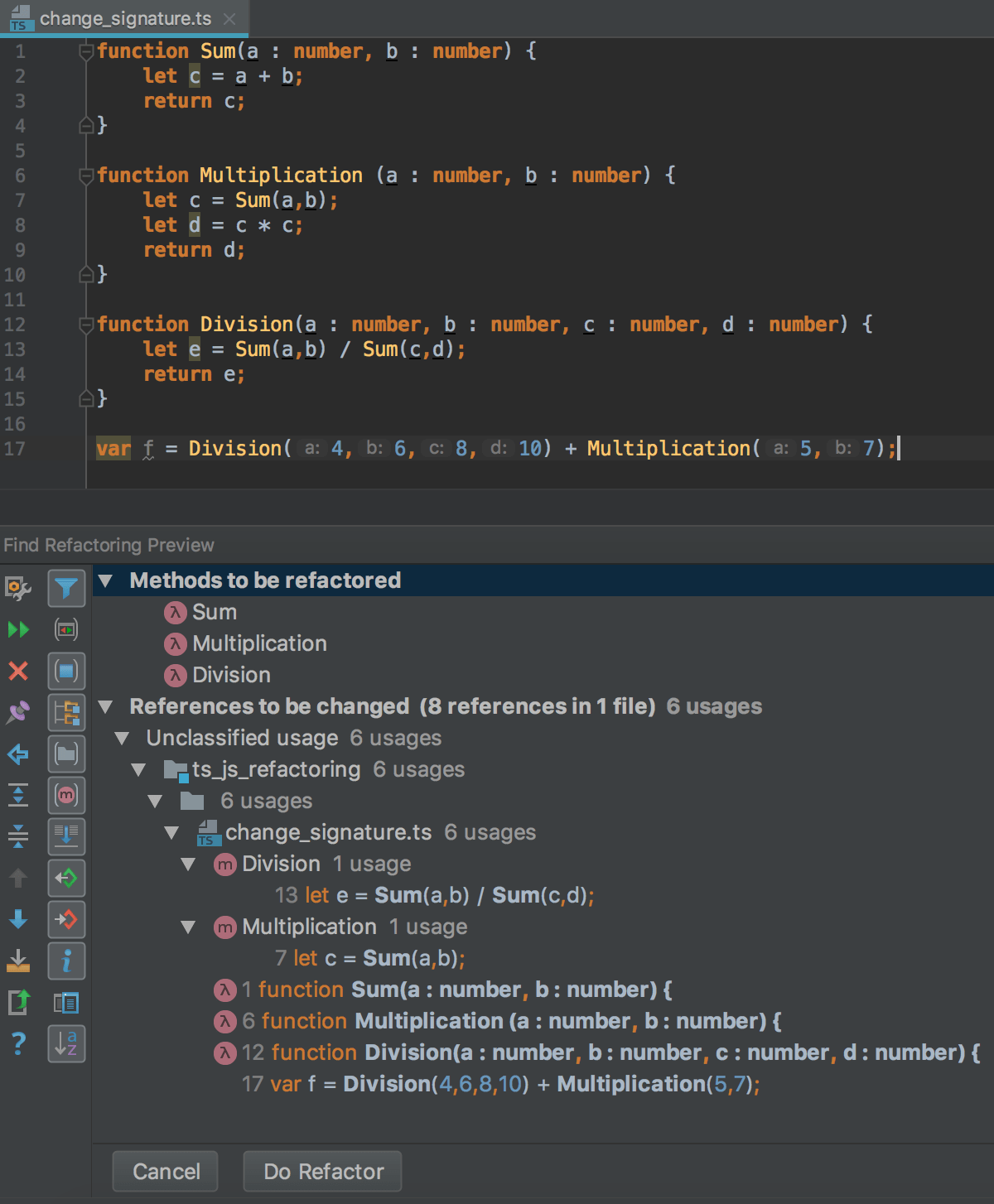Screen dimensions: 994x1204
Task: Select the change_signature.ts editor tab
Action: pyautogui.click(x=124, y=18)
